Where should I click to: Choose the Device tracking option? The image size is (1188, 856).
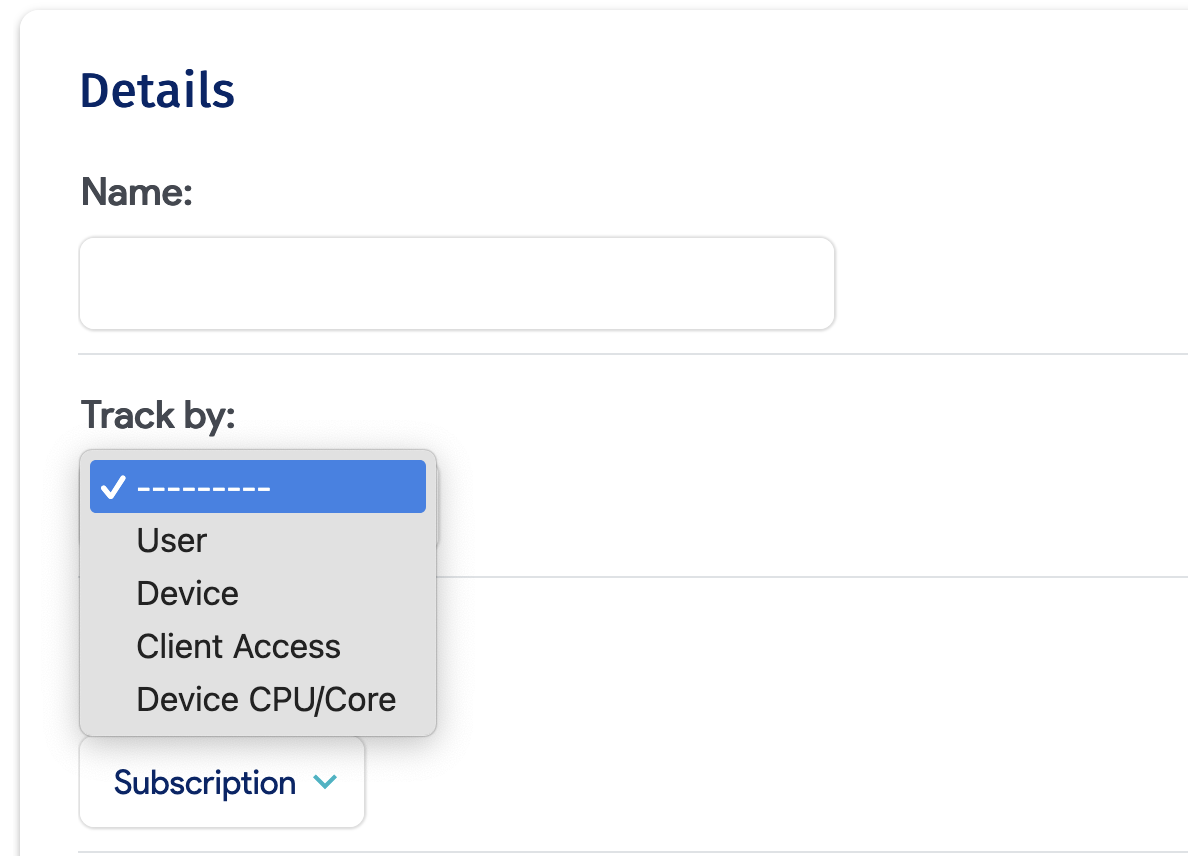[188, 594]
